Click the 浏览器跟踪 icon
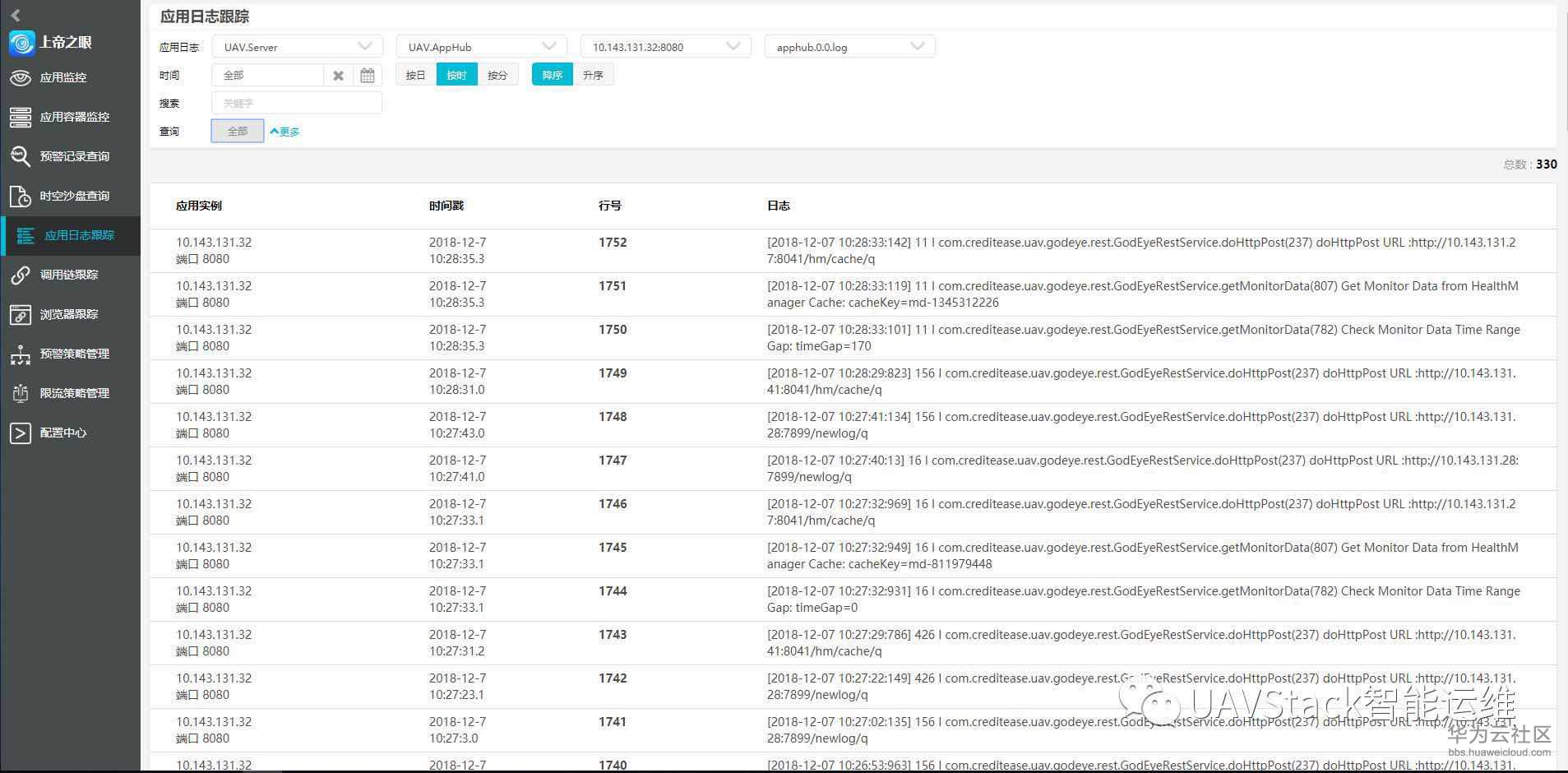 (21, 314)
